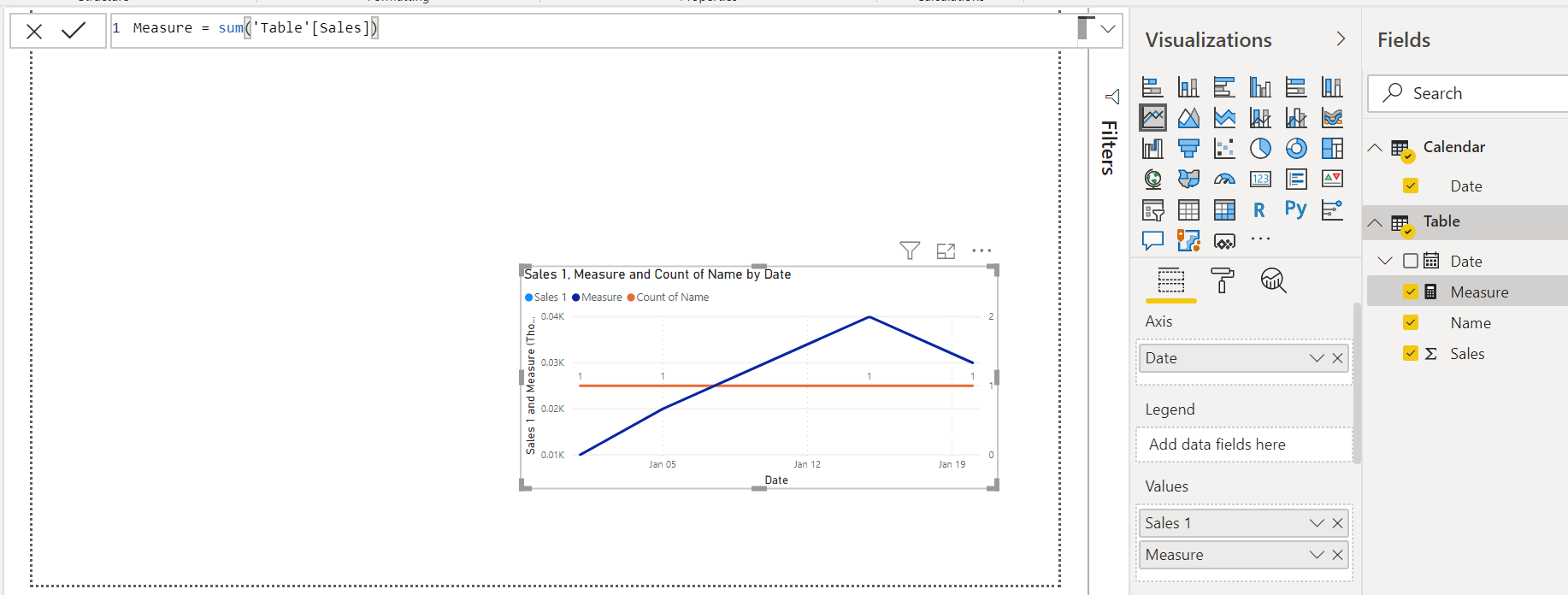
Task: Select the pie chart visual
Action: tap(1260, 149)
